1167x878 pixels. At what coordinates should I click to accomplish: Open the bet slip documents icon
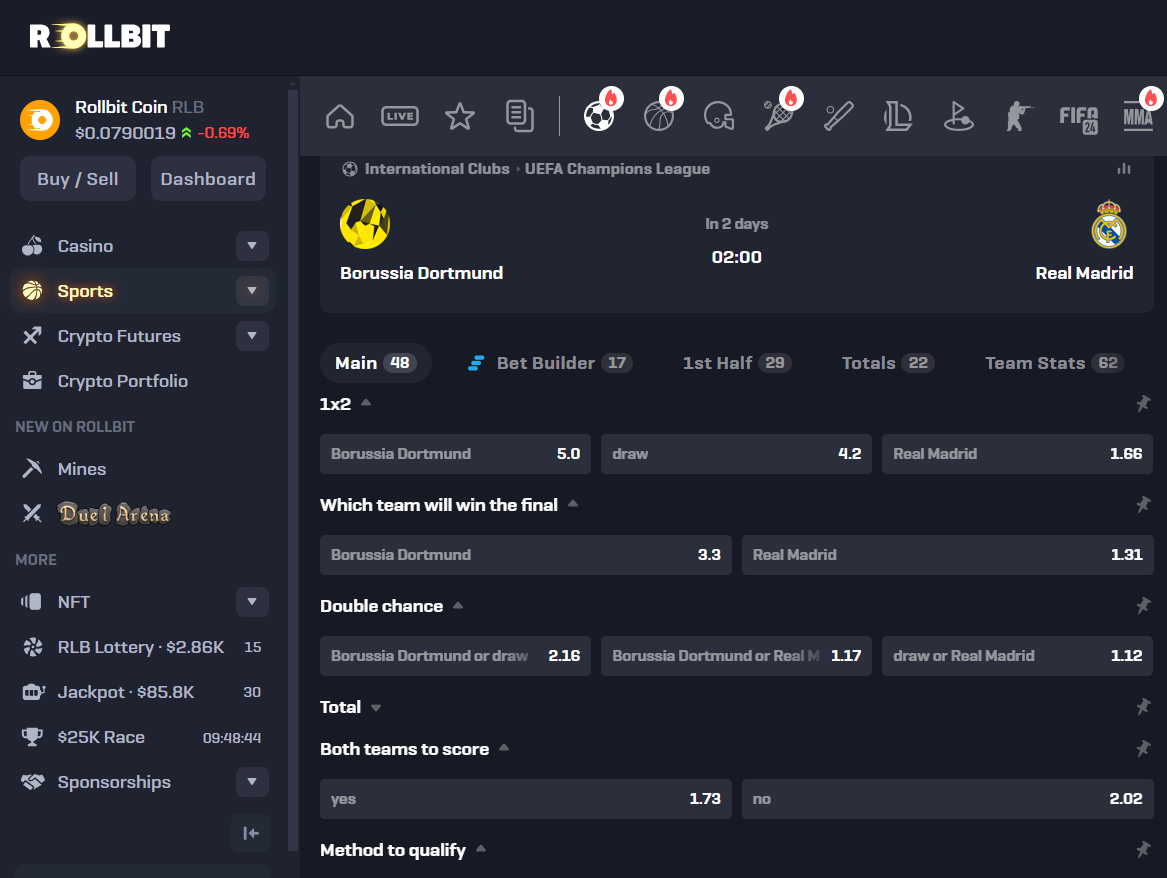click(519, 116)
